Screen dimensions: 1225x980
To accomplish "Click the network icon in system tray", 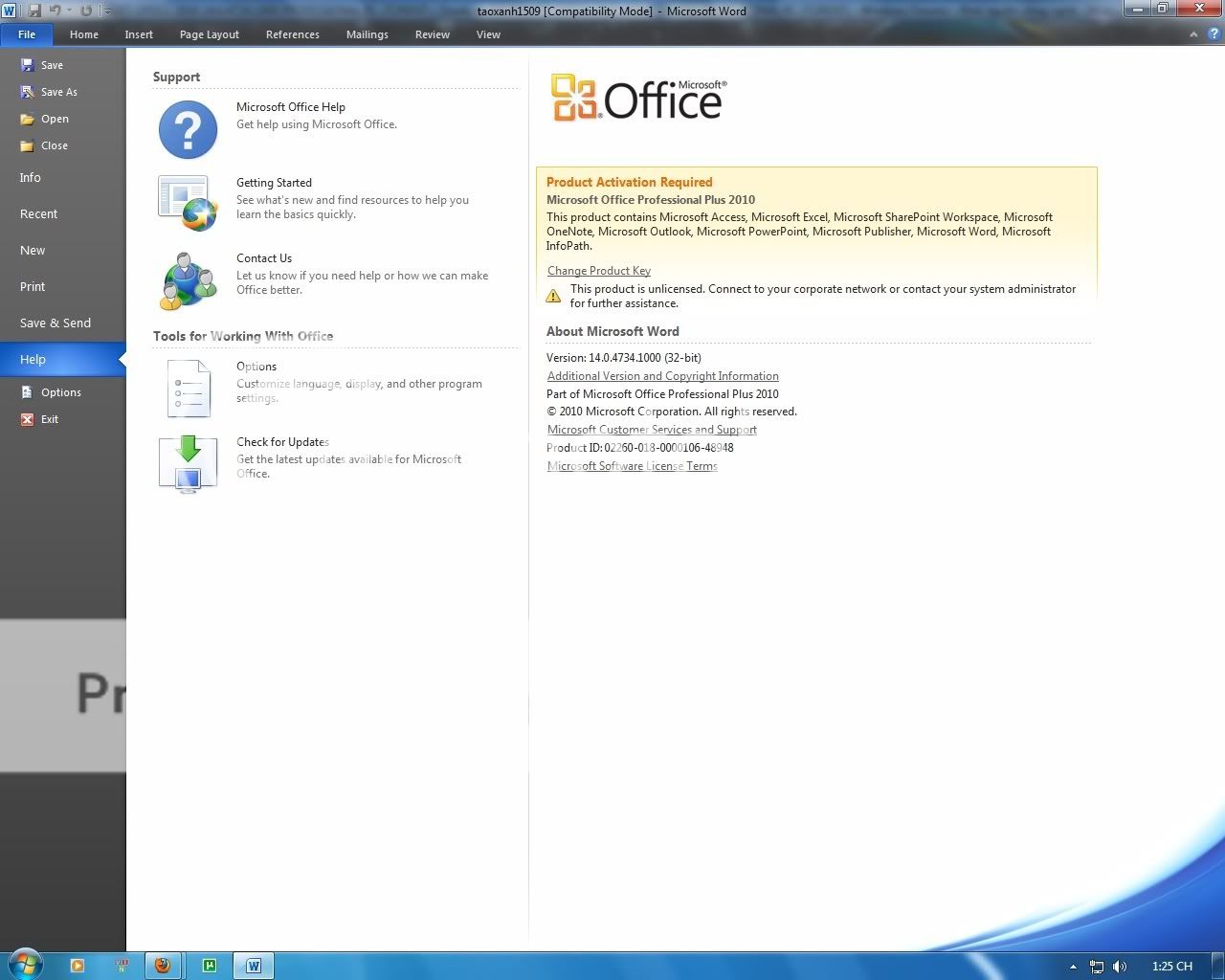I will 1097,967.
